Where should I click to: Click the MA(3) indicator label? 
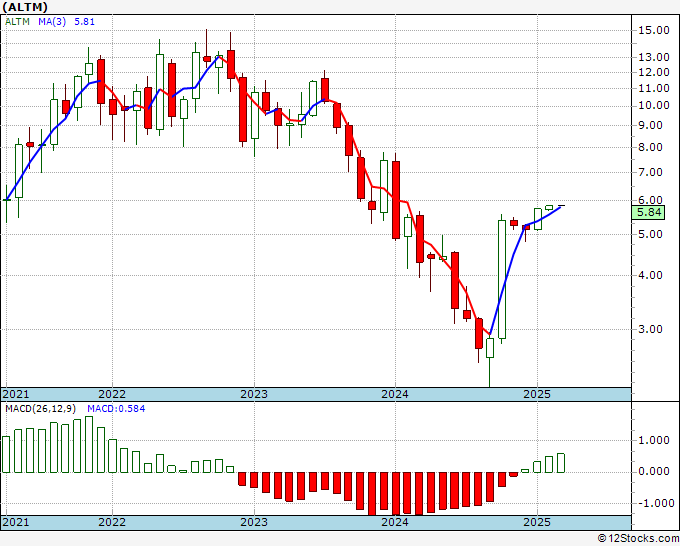[x=52, y=21]
